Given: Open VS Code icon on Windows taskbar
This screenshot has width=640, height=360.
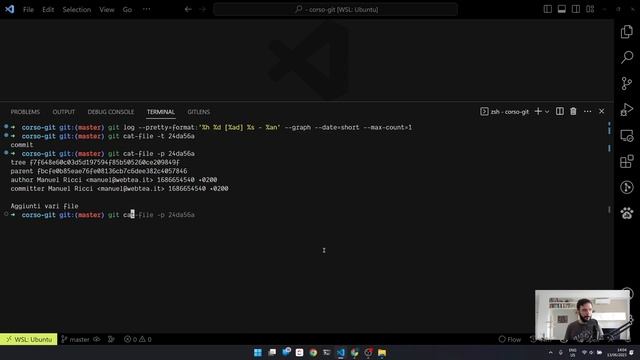Looking at the screenshot, I should coord(340,352).
